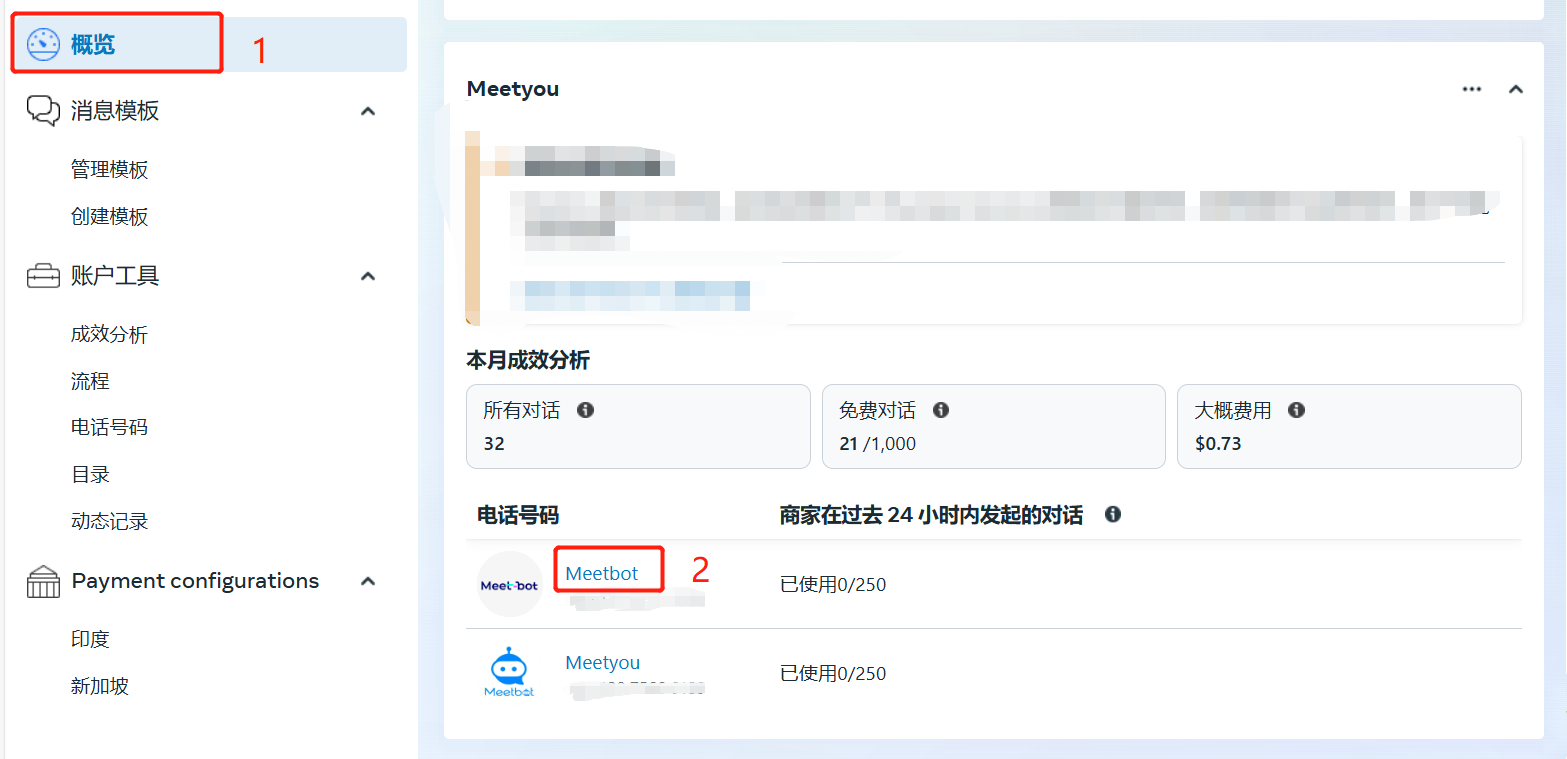Click info icon beside 大概费用
The width and height of the screenshot is (1567, 759).
[1297, 410]
